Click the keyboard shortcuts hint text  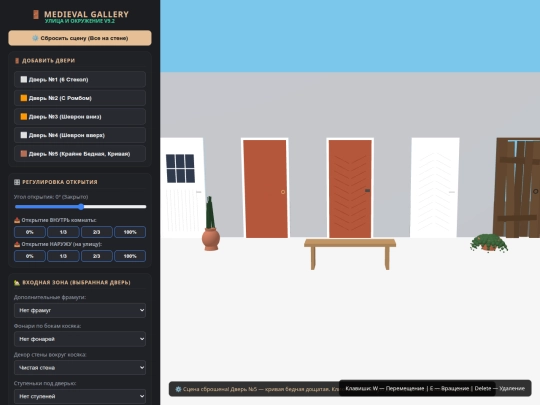tap(435, 388)
